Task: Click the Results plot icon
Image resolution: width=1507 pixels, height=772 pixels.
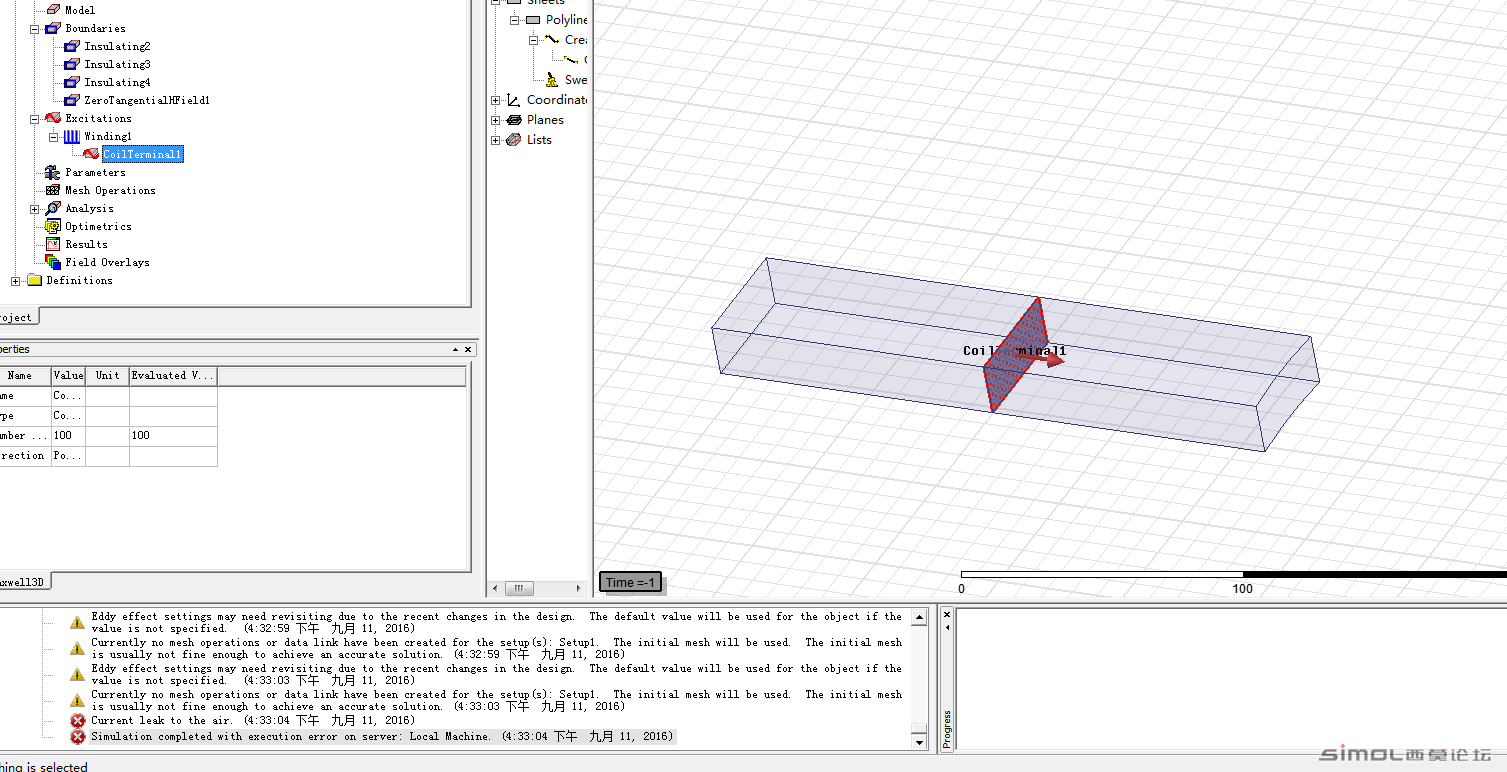Action: pos(53,244)
